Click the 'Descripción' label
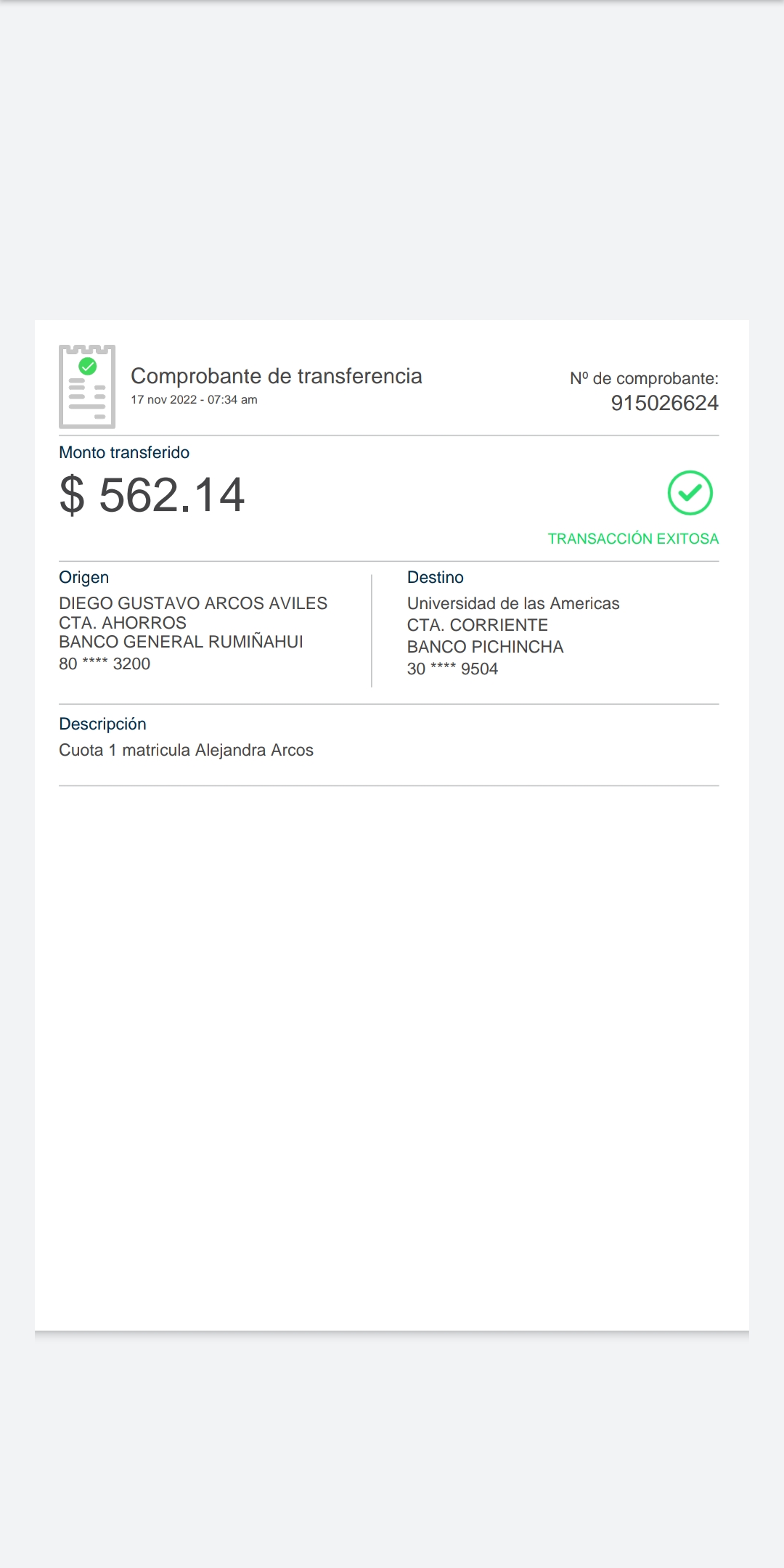Viewport: 784px width, 1568px height. pyautogui.click(x=102, y=724)
